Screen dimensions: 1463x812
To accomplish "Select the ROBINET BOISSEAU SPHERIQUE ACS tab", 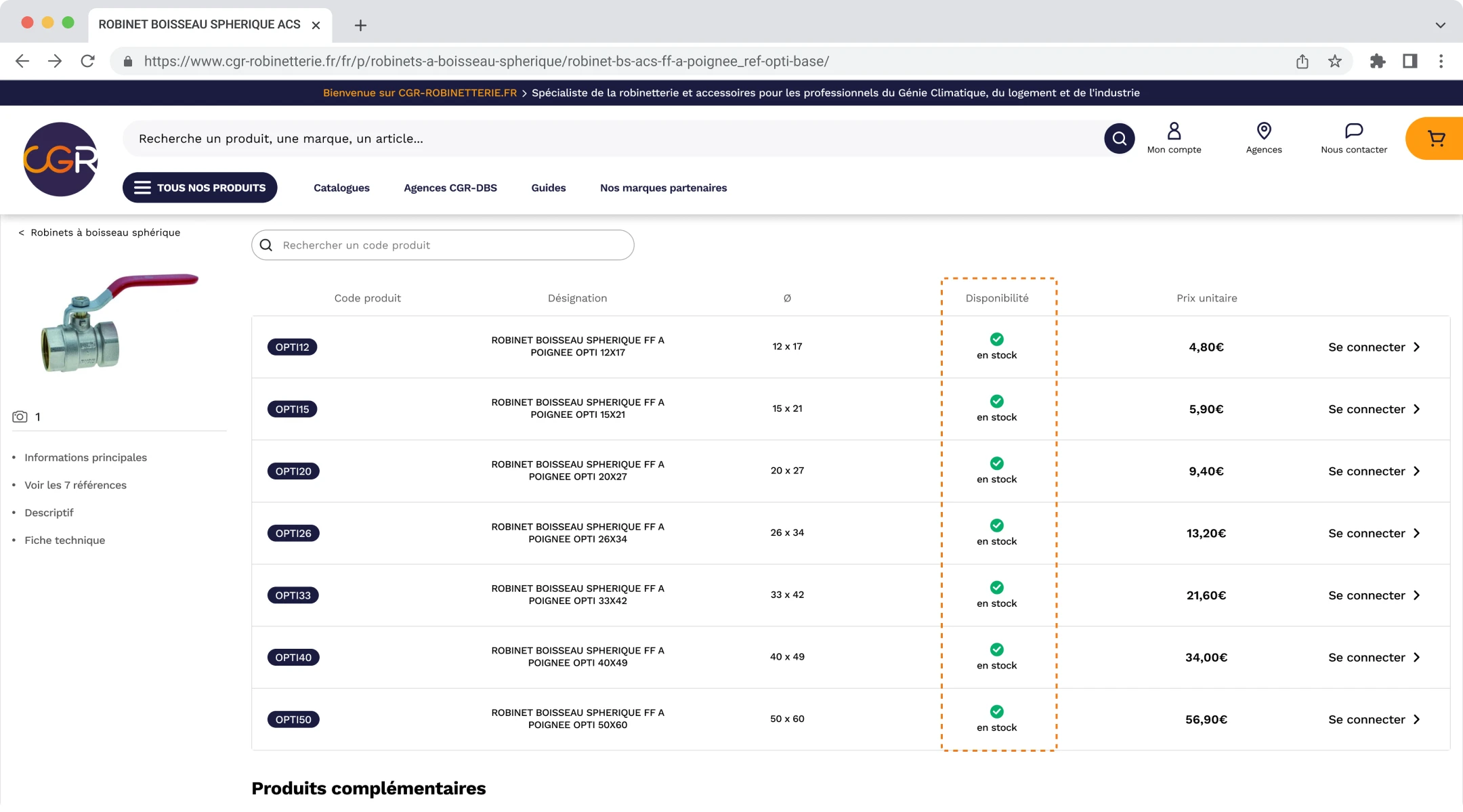I will (210, 25).
